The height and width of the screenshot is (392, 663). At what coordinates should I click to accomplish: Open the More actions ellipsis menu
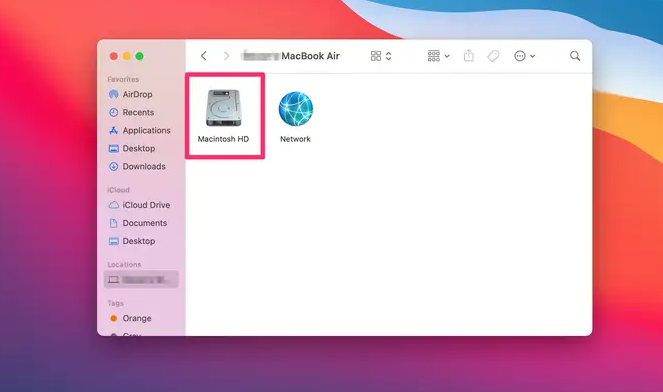(524, 56)
